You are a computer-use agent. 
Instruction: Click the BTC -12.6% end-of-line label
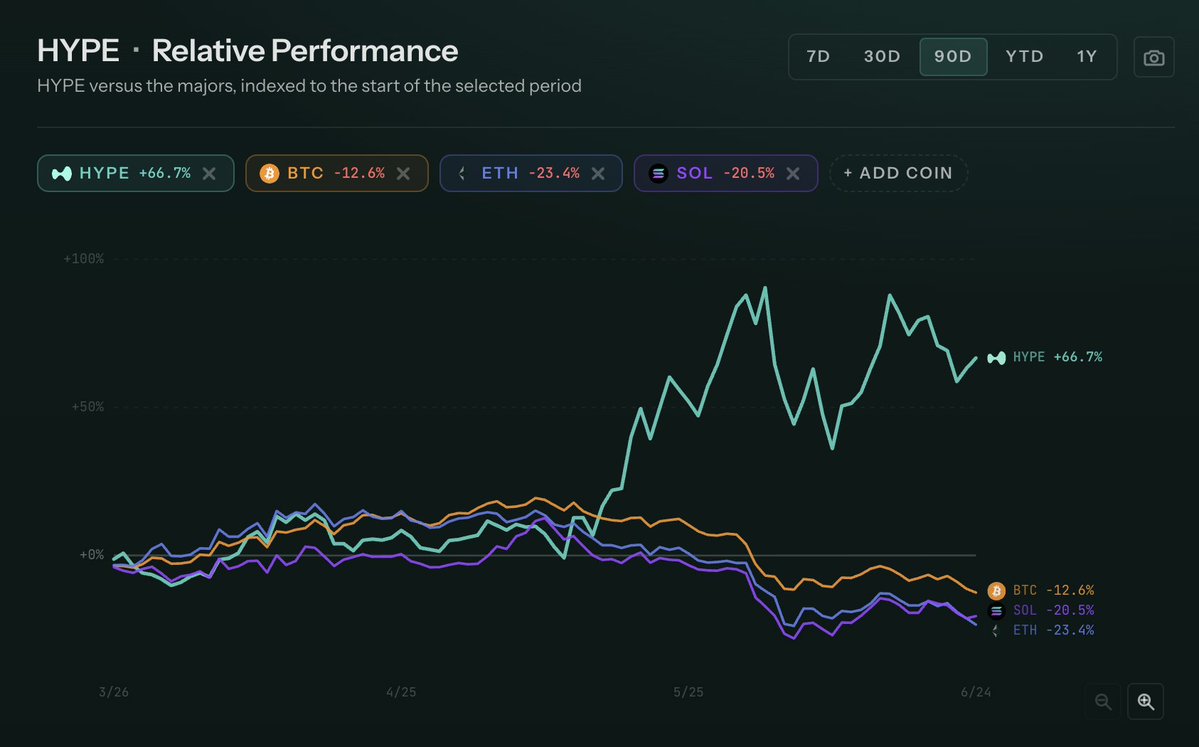click(x=1041, y=590)
